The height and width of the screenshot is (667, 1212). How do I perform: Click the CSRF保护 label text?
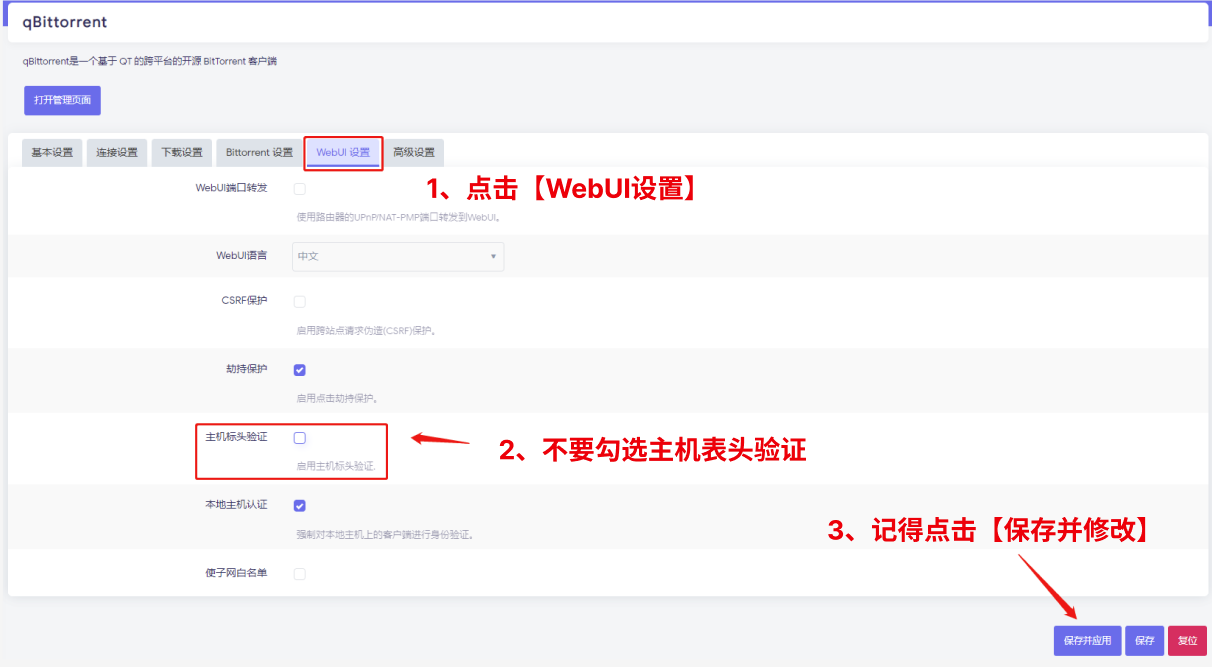[245, 301]
